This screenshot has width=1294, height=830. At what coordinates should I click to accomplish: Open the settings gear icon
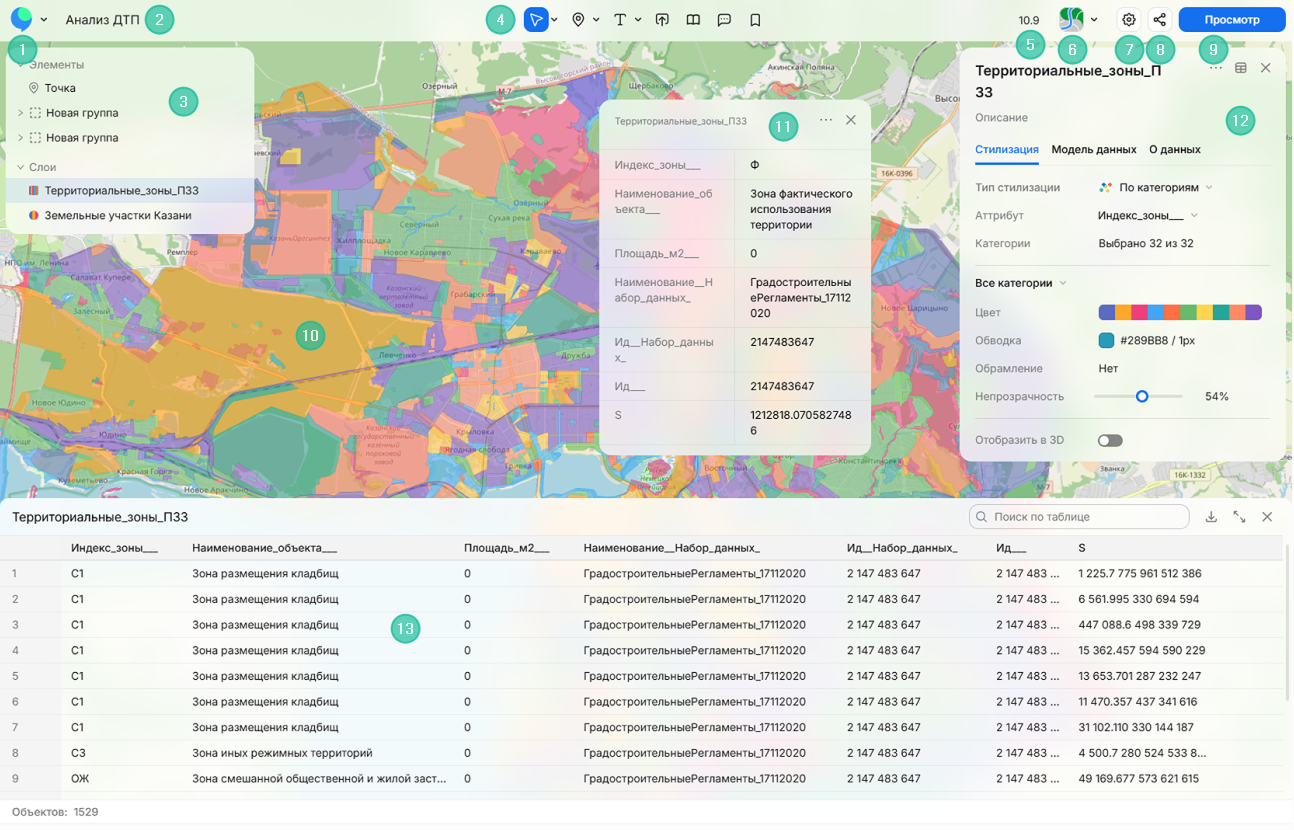tap(1128, 20)
